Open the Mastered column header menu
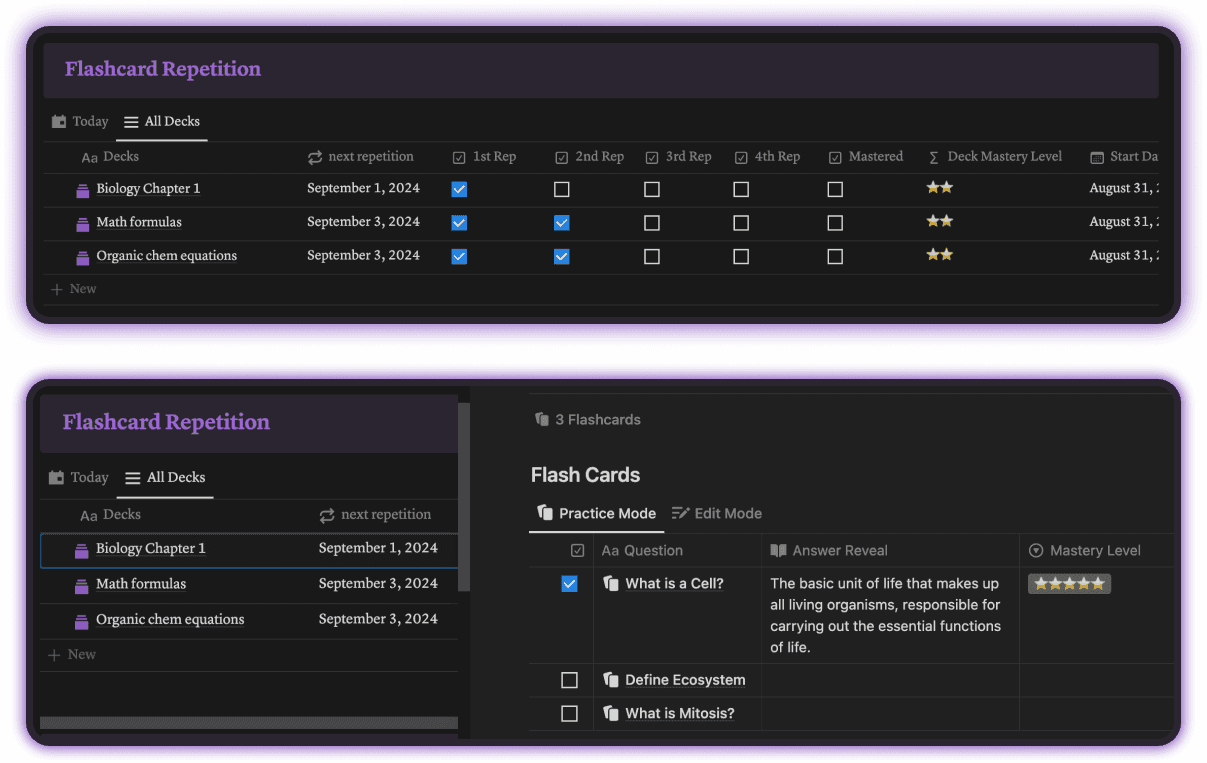 click(x=866, y=156)
